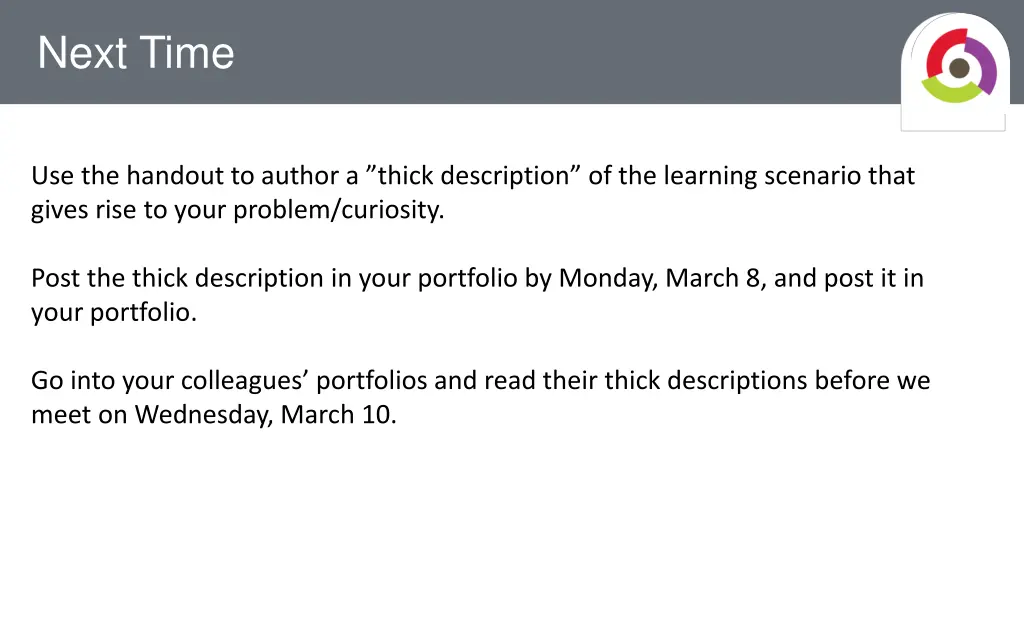The width and height of the screenshot is (1024, 640).
Task: Click the text "problem/curiosity."
Action: tap(338, 210)
